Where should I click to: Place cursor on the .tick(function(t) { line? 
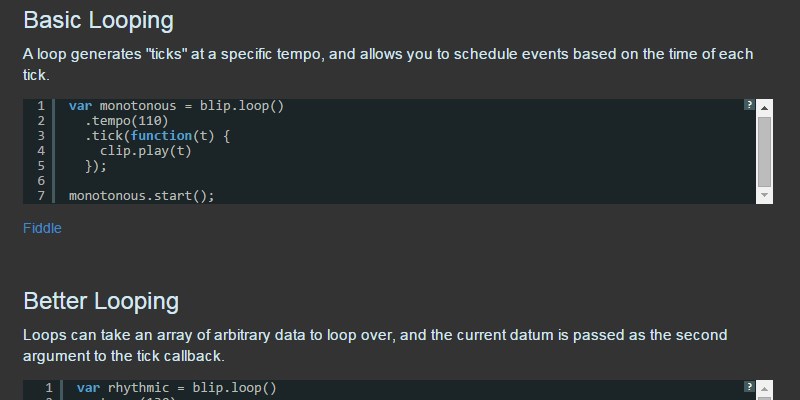point(157,136)
